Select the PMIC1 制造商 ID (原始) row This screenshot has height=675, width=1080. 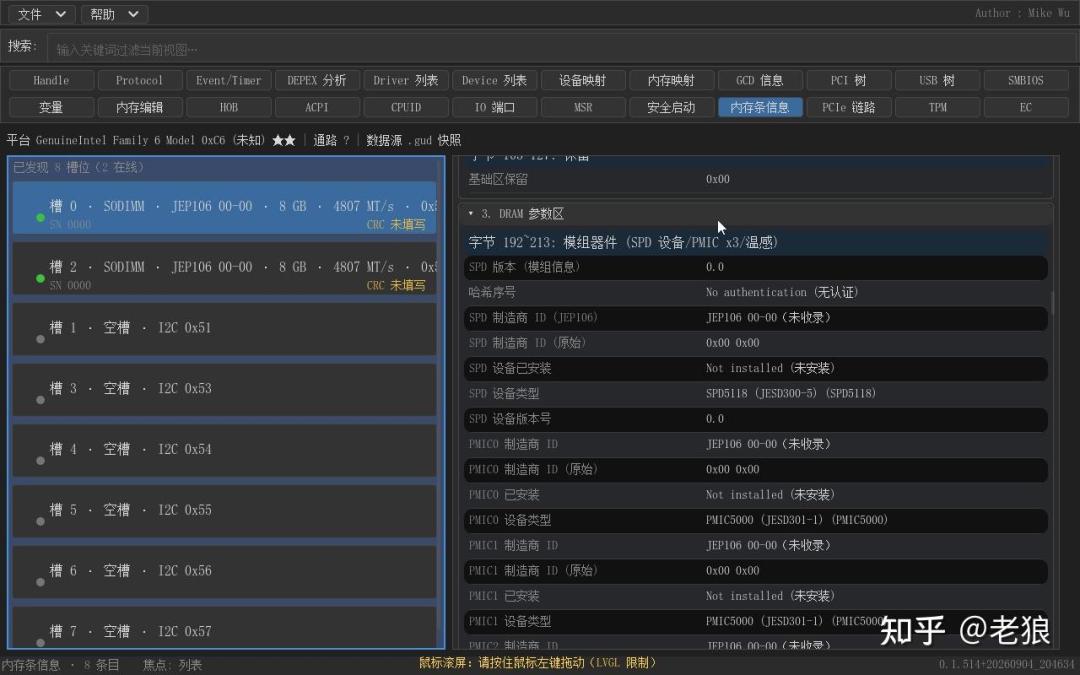756,571
